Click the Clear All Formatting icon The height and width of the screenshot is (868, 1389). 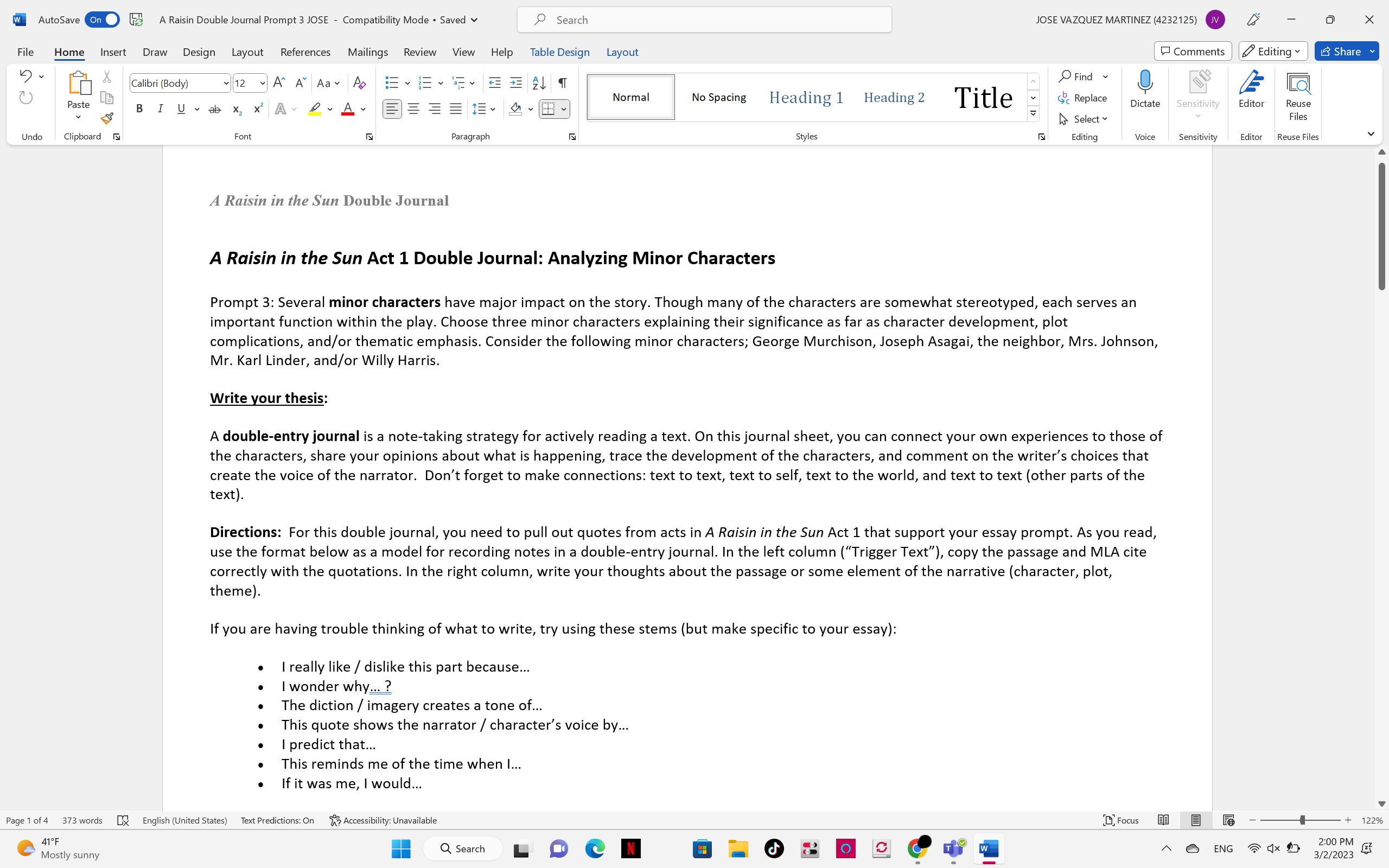tap(359, 83)
